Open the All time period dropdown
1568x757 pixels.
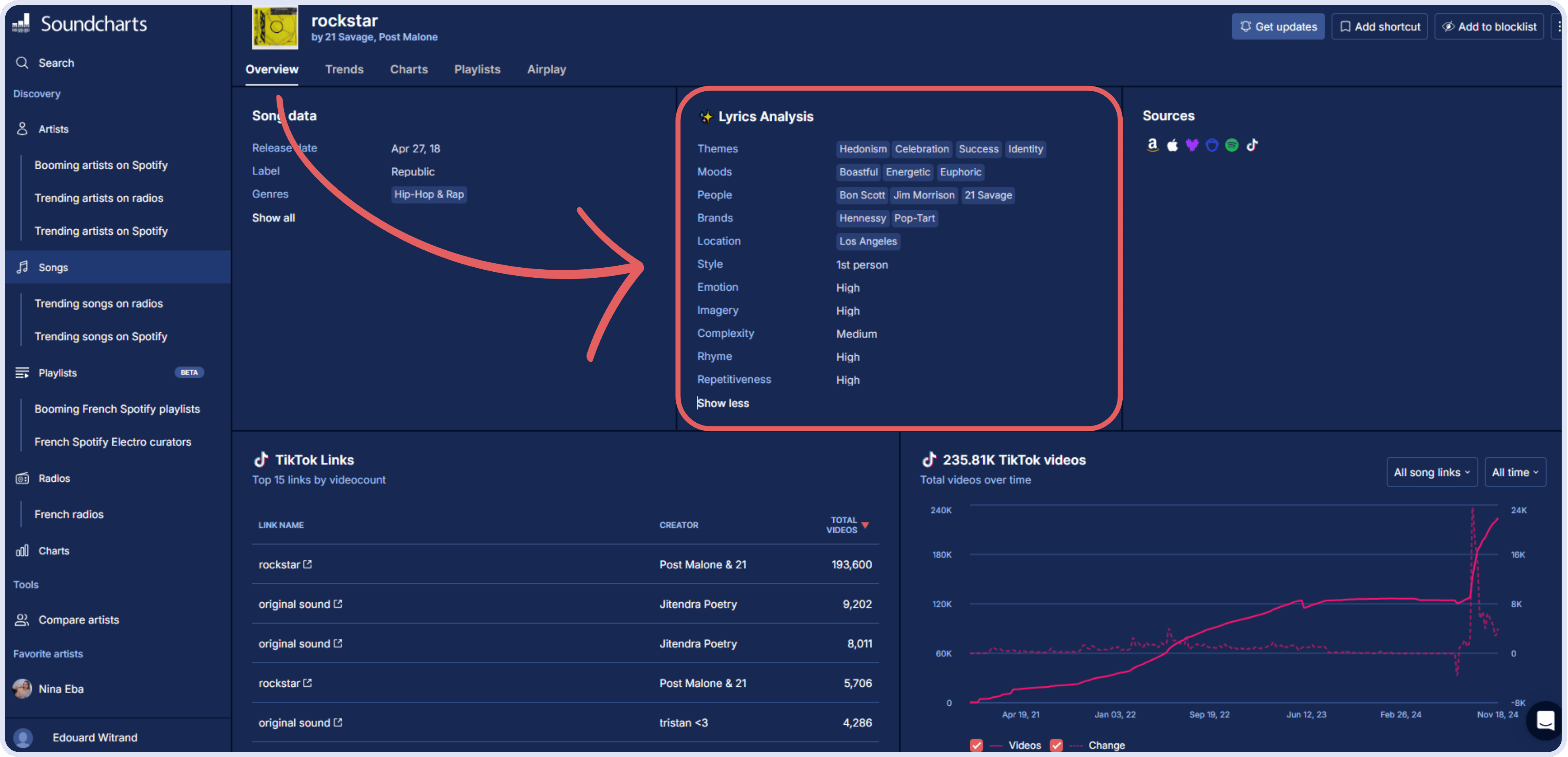point(1514,472)
